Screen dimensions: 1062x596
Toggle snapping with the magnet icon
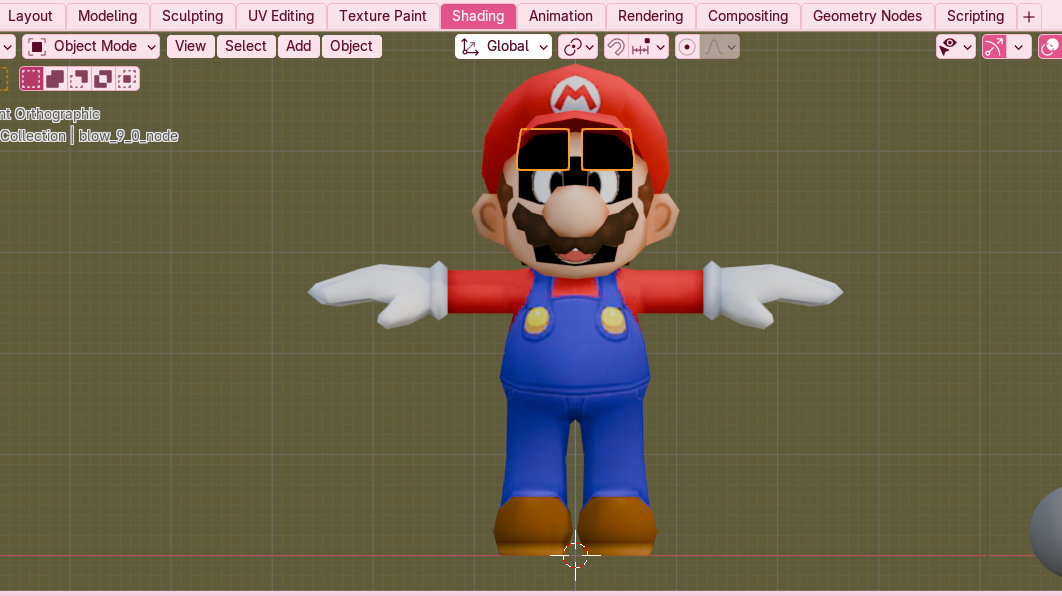(x=616, y=47)
